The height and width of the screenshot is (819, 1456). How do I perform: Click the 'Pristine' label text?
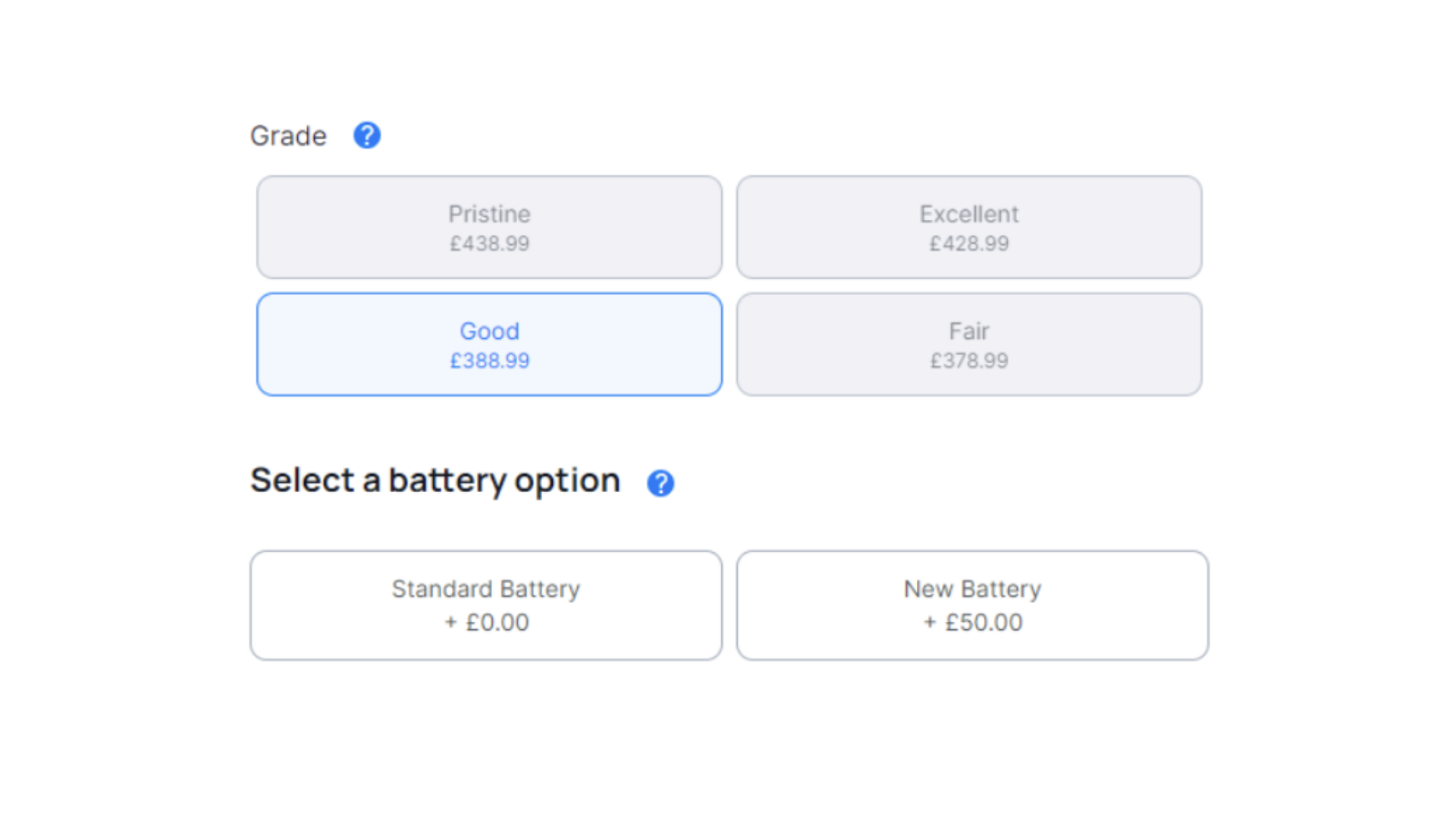click(x=489, y=214)
